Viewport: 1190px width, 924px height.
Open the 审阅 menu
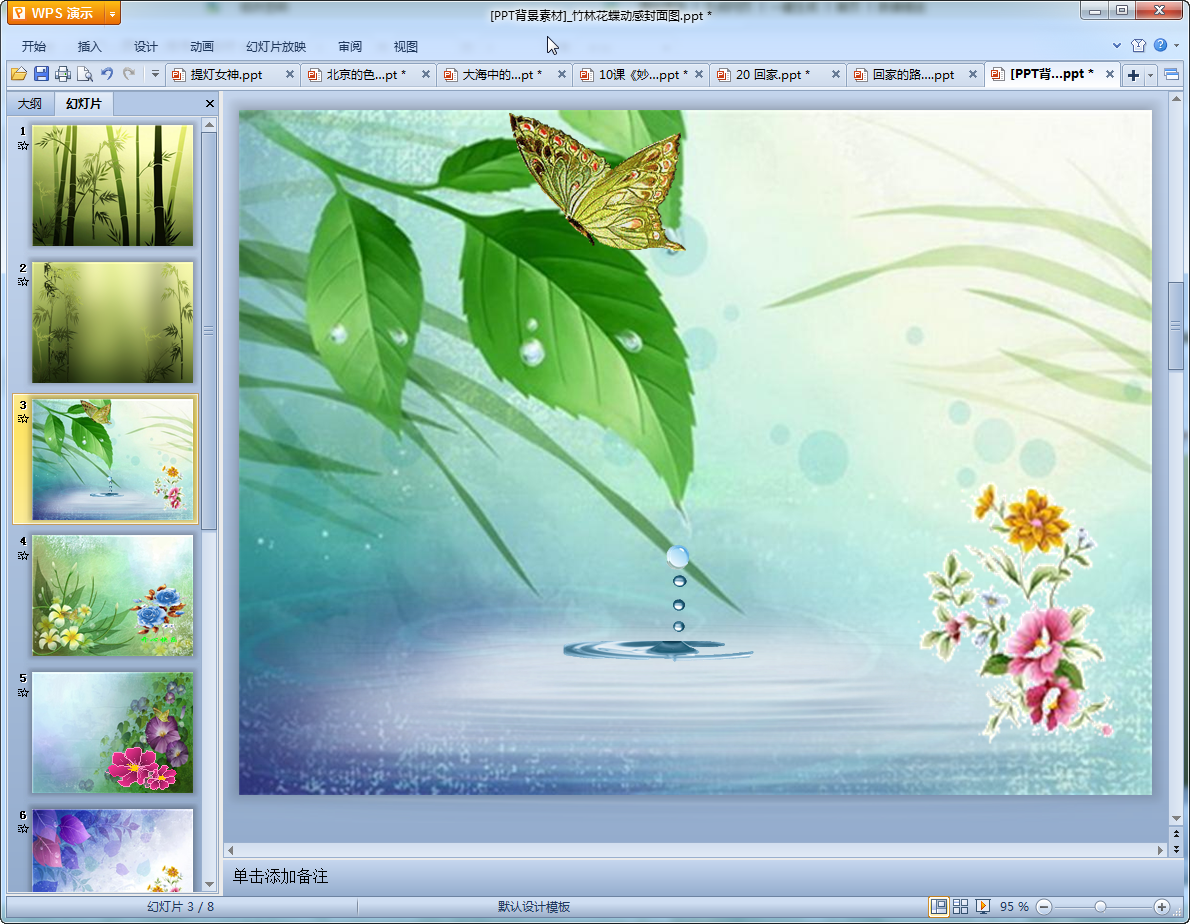pos(350,46)
